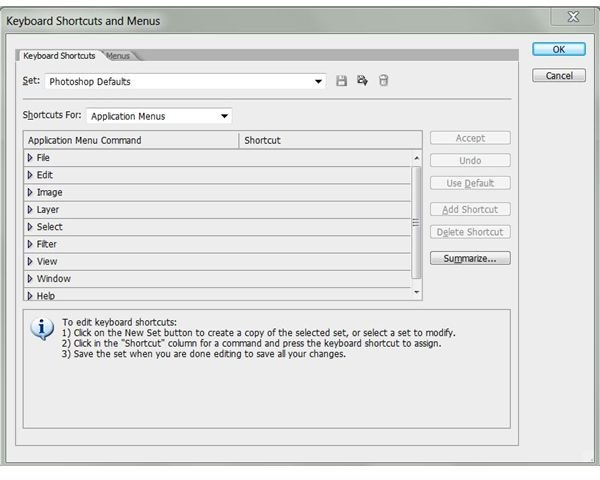
Task: Expand the Layer menu commands triangle
Action: point(30,209)
